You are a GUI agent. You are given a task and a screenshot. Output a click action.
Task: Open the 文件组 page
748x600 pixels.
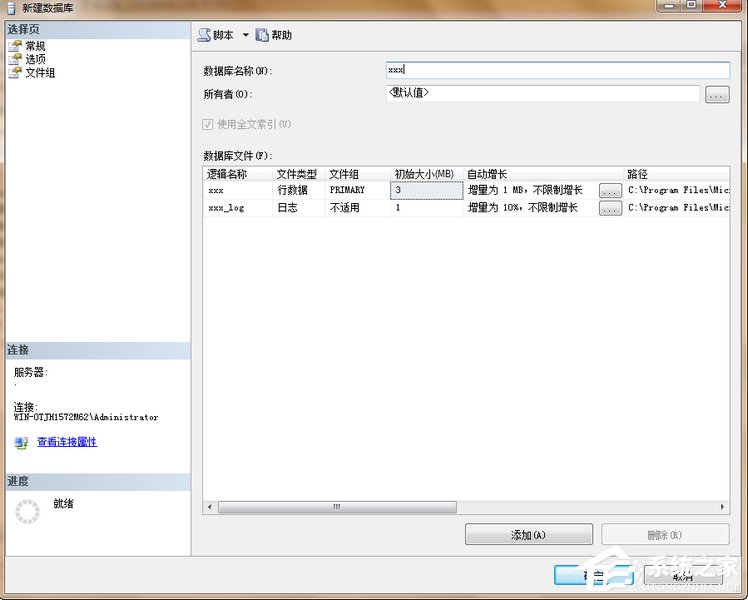coord(40,72)
